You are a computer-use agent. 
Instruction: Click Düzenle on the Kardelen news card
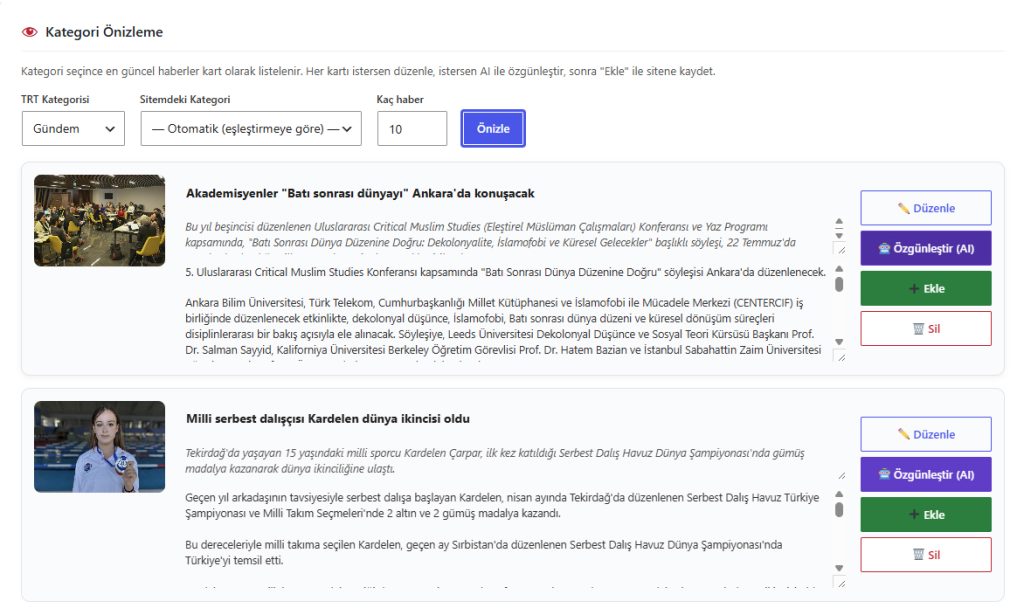pyautogui.click(x=925, y=435)
